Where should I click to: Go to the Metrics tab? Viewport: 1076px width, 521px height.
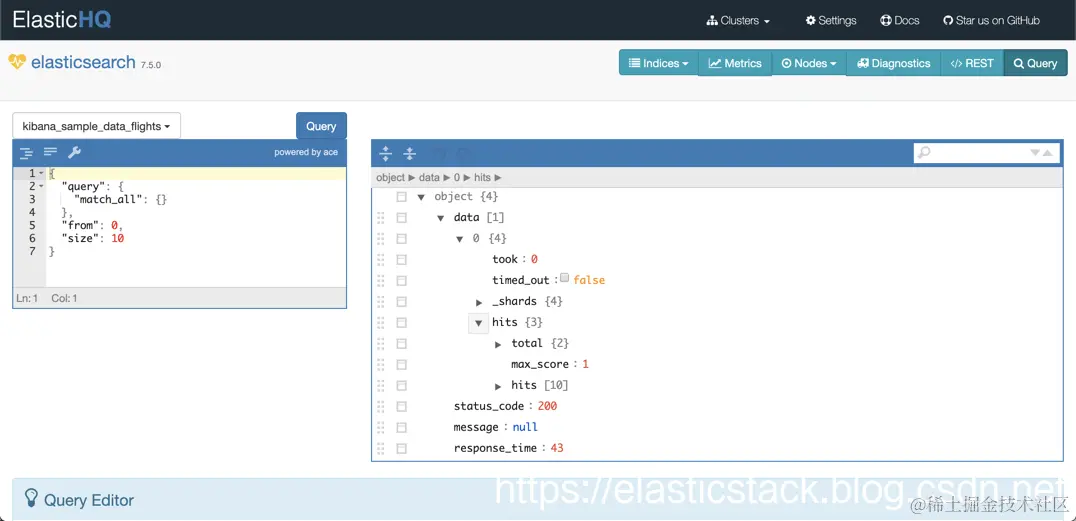735,63
